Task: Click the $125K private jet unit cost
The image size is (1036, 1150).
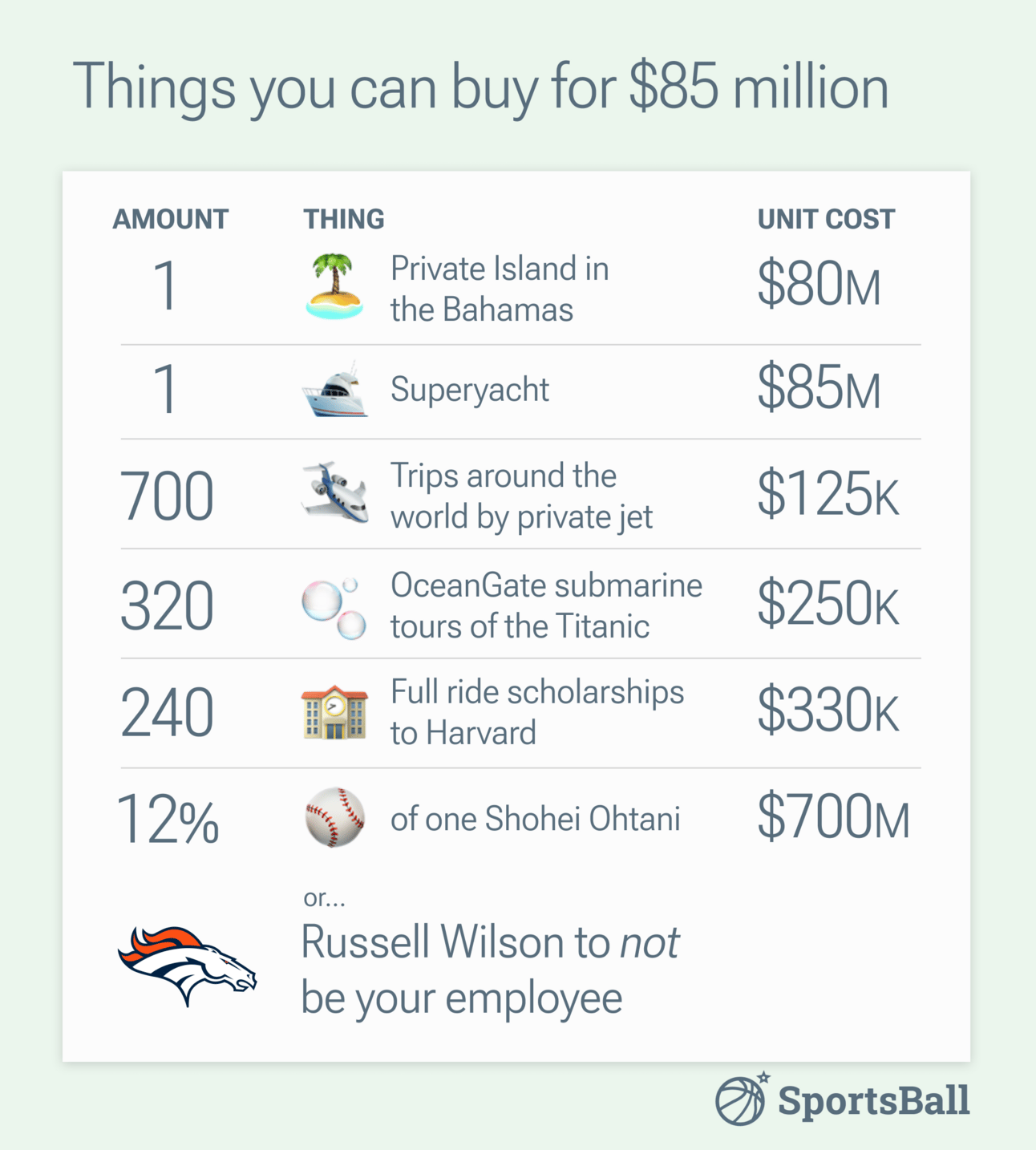Action: [828, 494]
